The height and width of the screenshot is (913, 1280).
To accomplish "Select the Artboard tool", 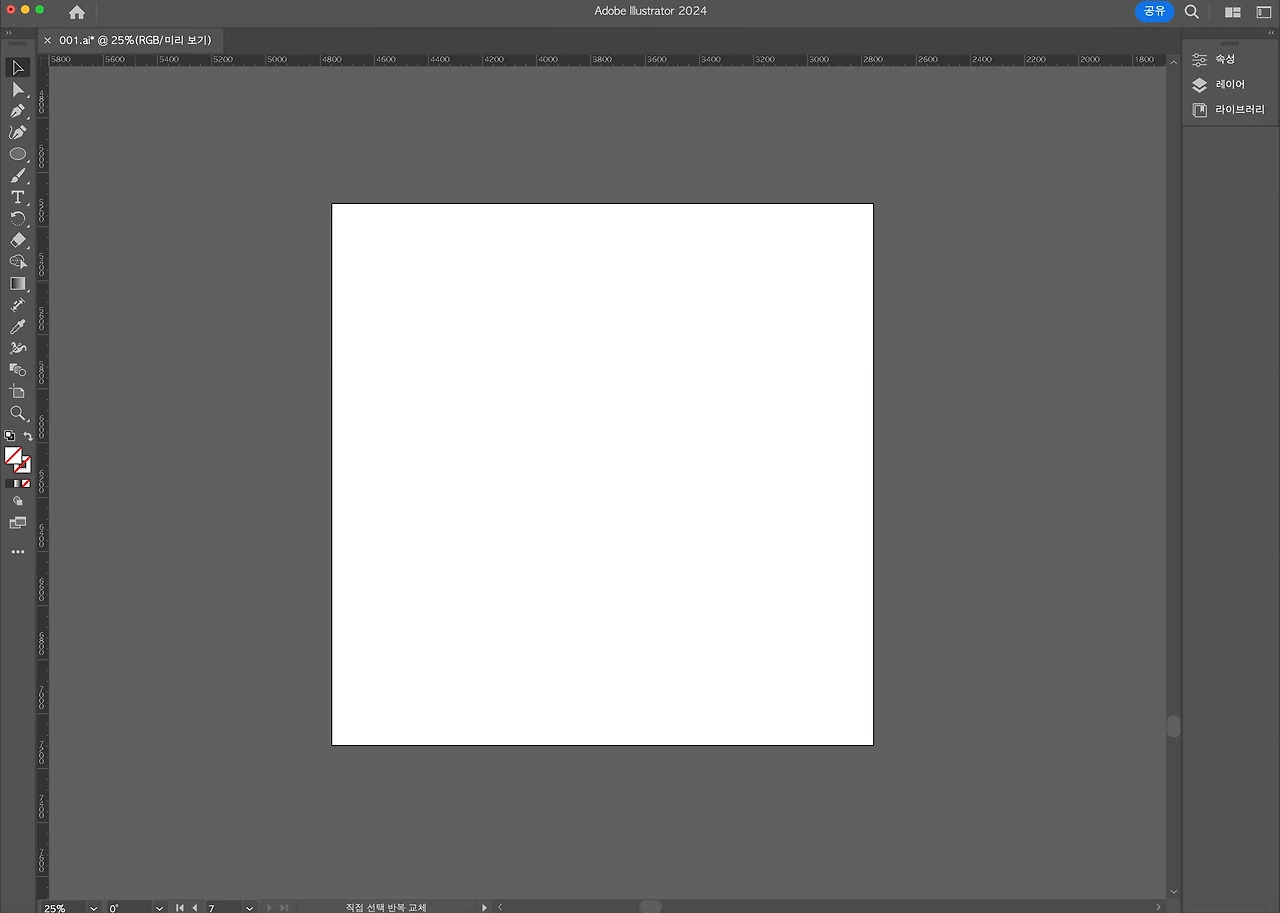I will [18, 392].
